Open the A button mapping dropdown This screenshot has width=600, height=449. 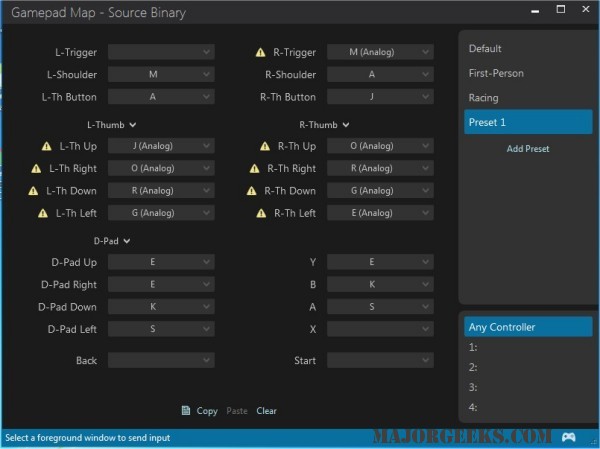380,307
